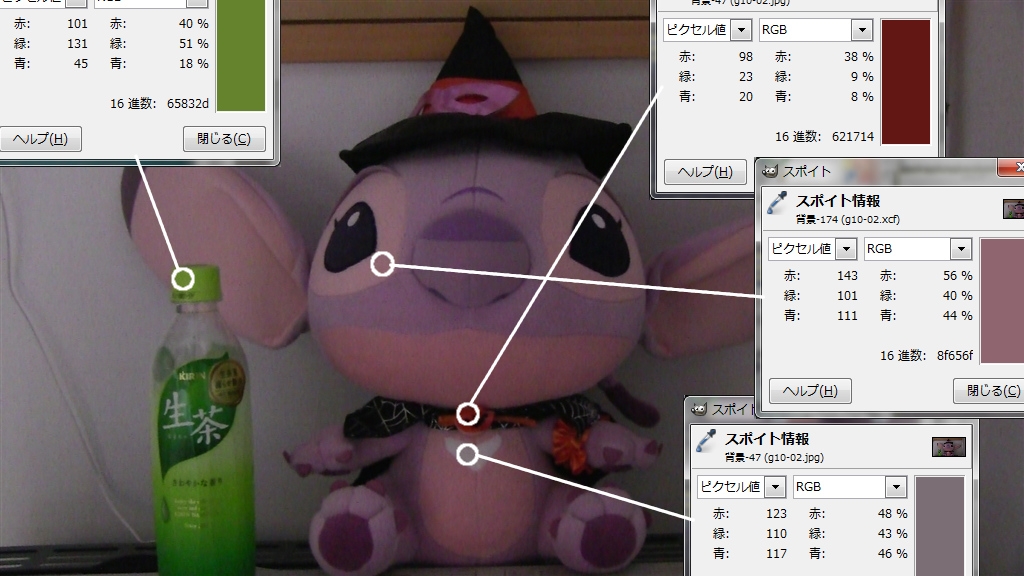Open RGB dropdown in the 背景-174 dialog
This screenshot has height=576, width=1024.
[918, 249]
